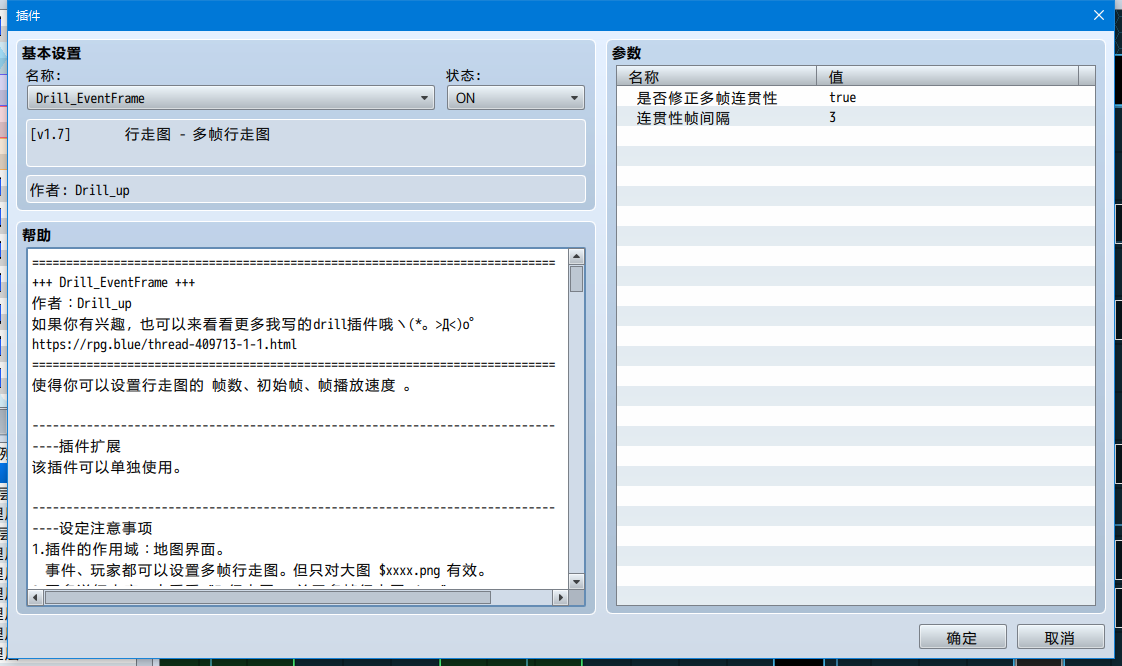Click help horizontal scroll right arrow

561,597
